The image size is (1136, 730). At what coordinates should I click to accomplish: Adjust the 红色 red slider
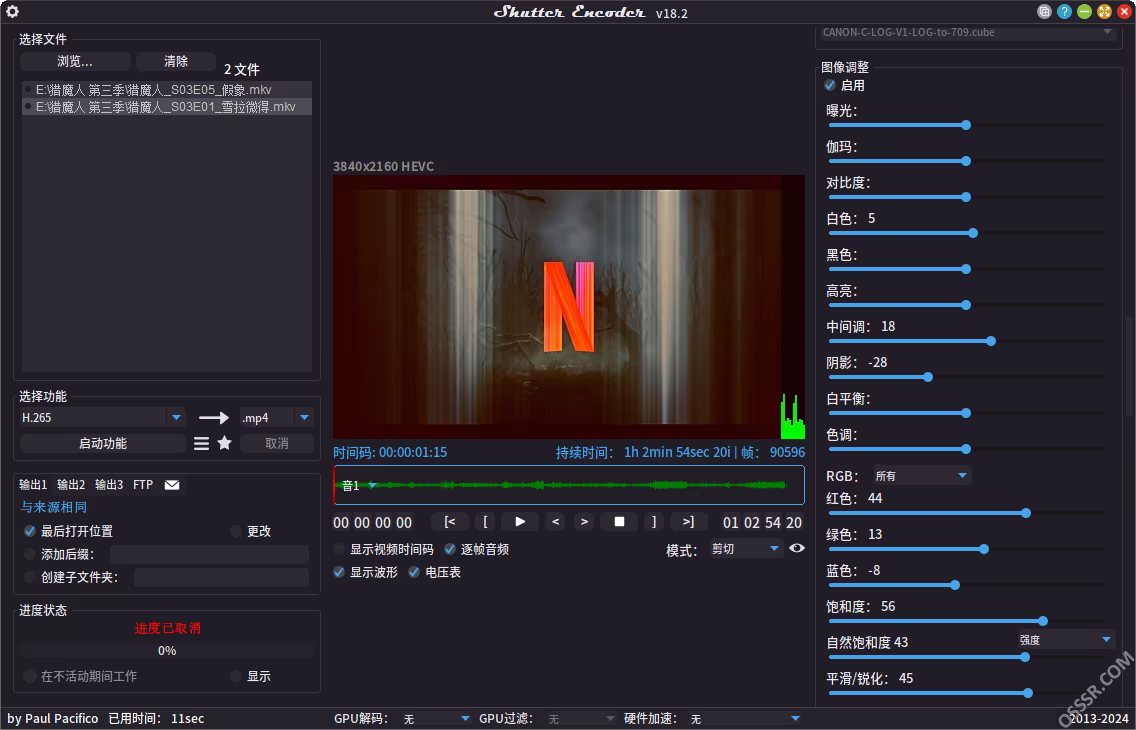[966, 513]
